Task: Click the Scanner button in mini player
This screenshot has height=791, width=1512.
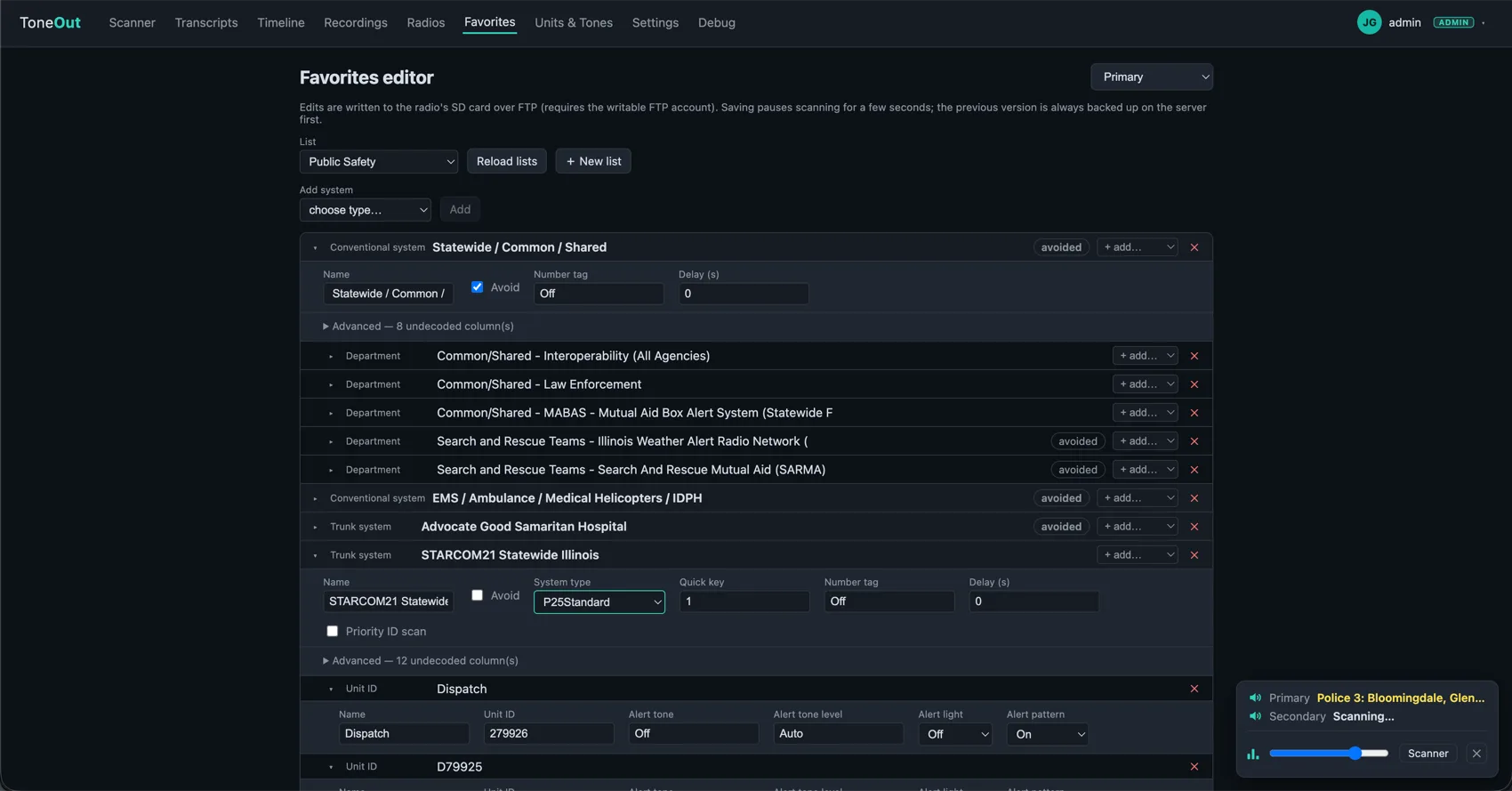Action: (1428, 754)
